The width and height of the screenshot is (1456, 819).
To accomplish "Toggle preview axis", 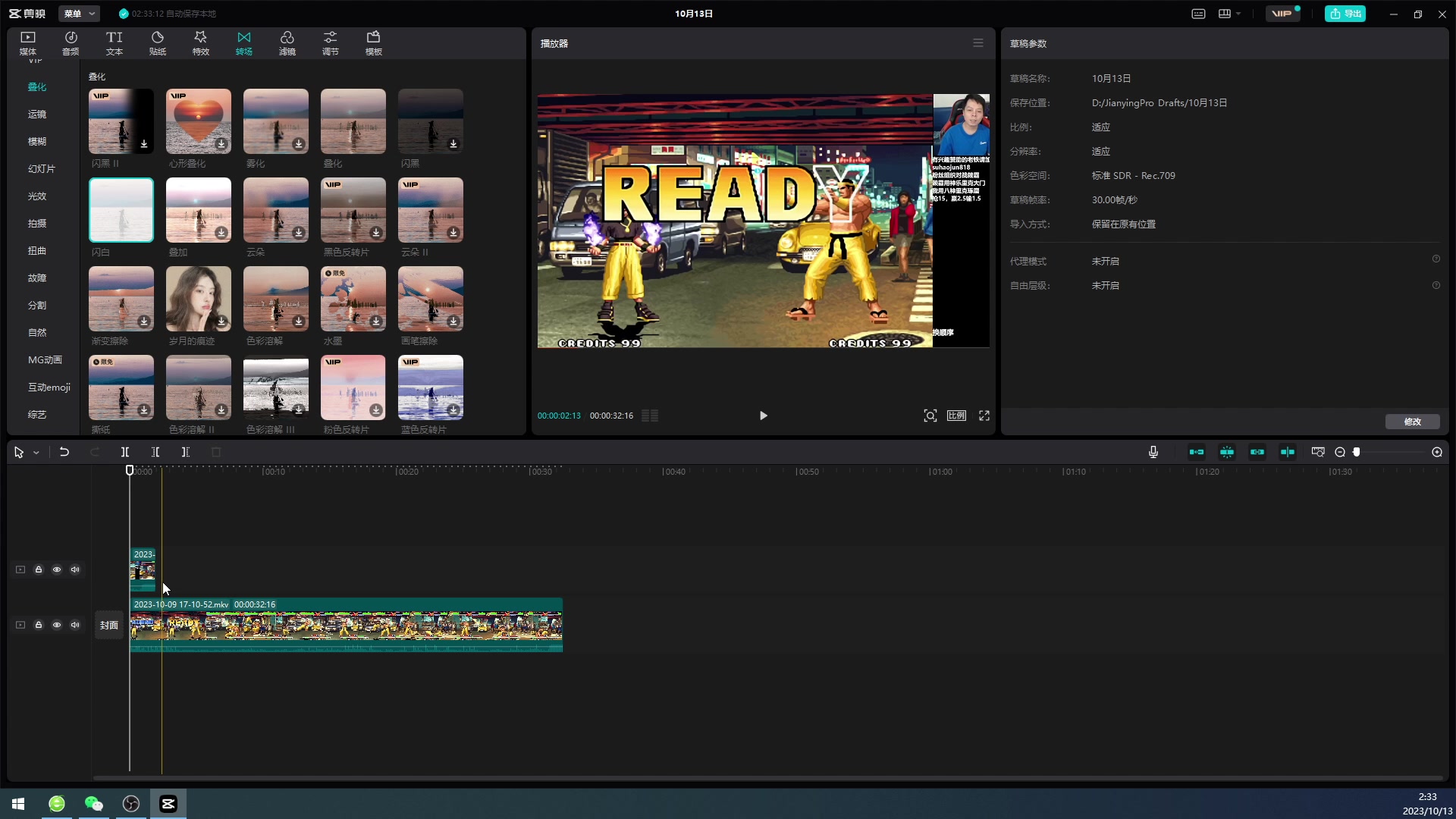I will (x=1288, y=452).
